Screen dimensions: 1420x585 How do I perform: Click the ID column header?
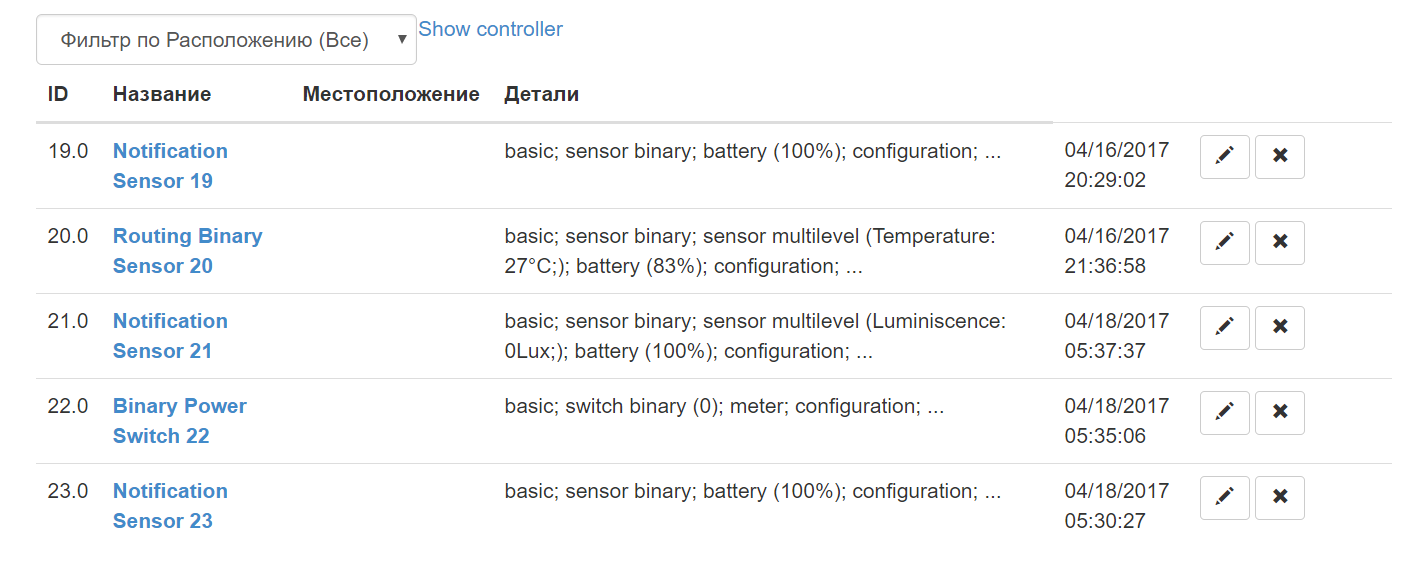point(58,94)
